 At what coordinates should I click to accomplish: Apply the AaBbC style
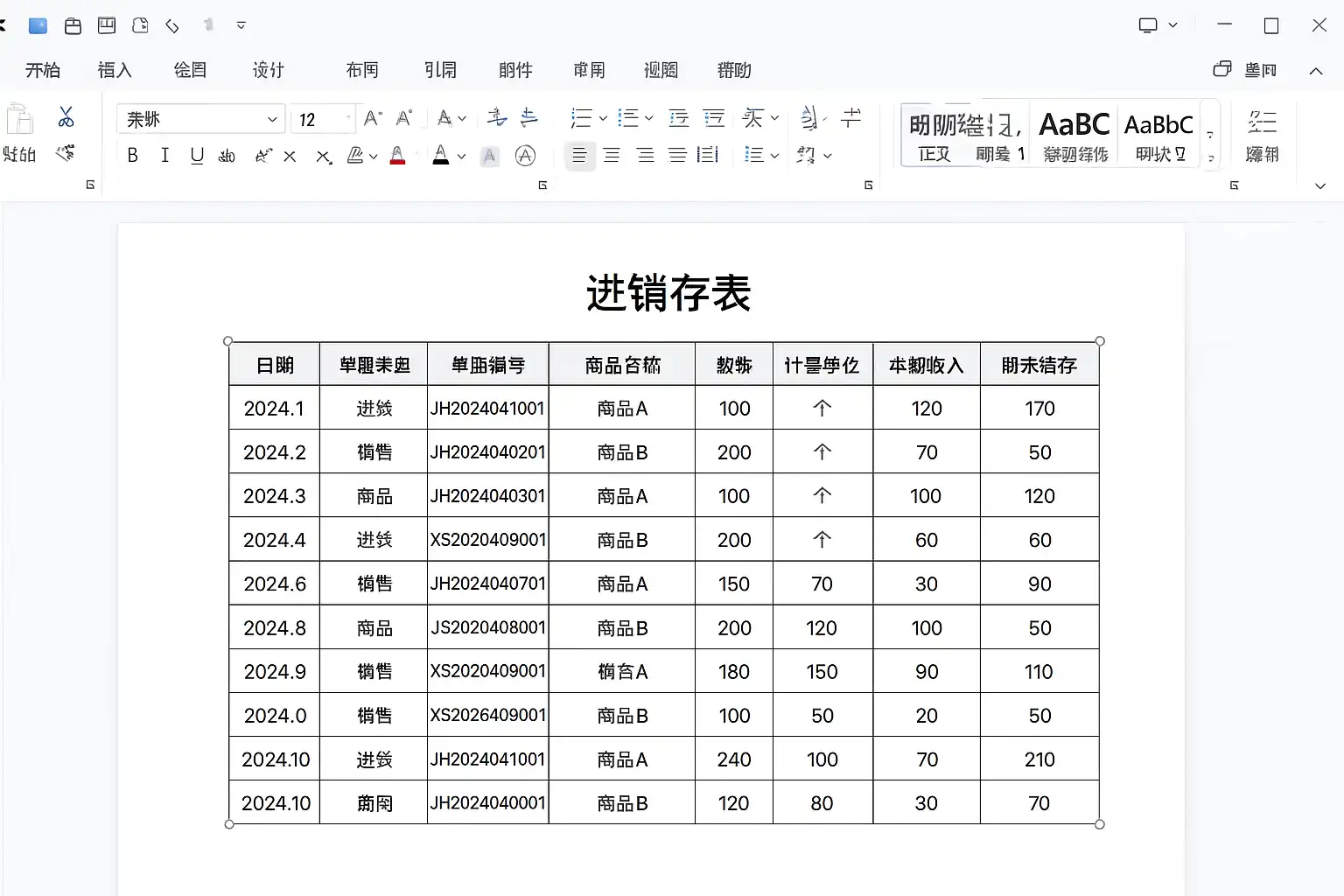coord(1159,135)
